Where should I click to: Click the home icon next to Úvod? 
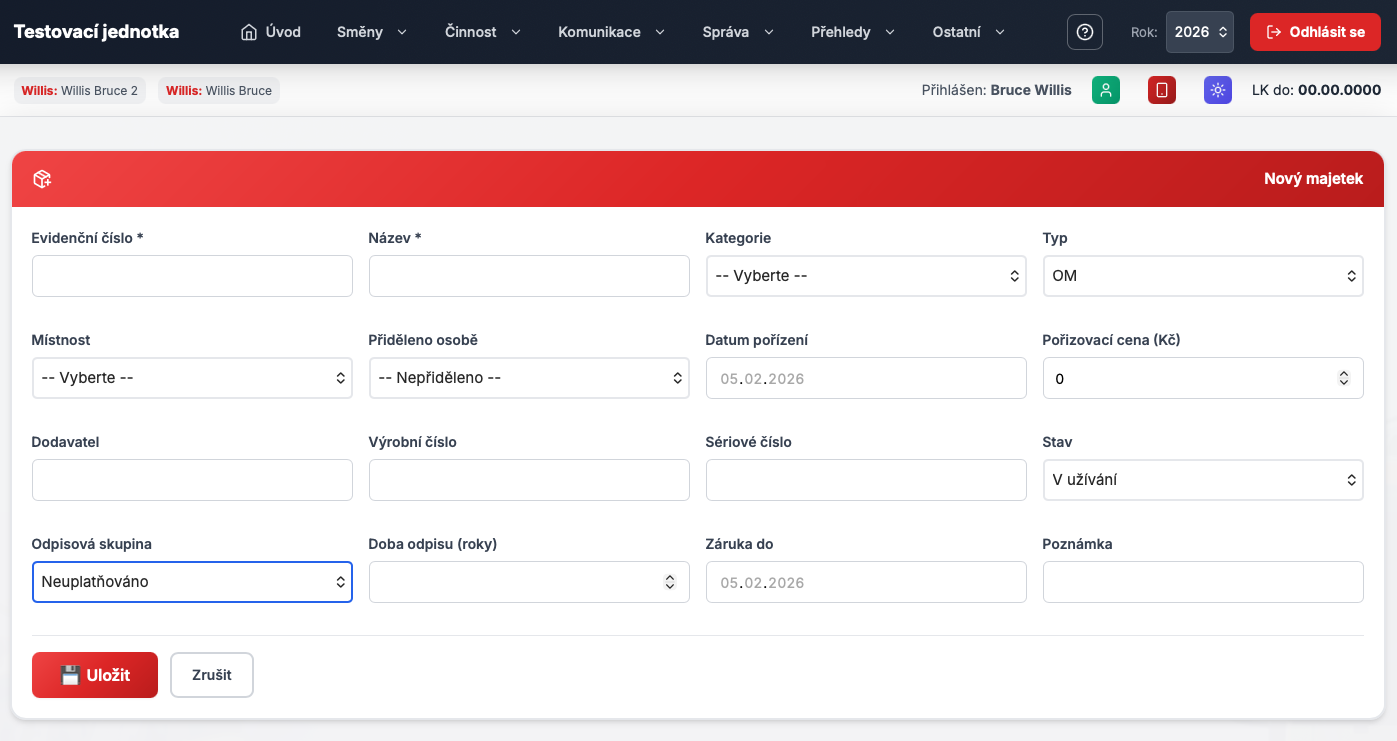[249, 32]
